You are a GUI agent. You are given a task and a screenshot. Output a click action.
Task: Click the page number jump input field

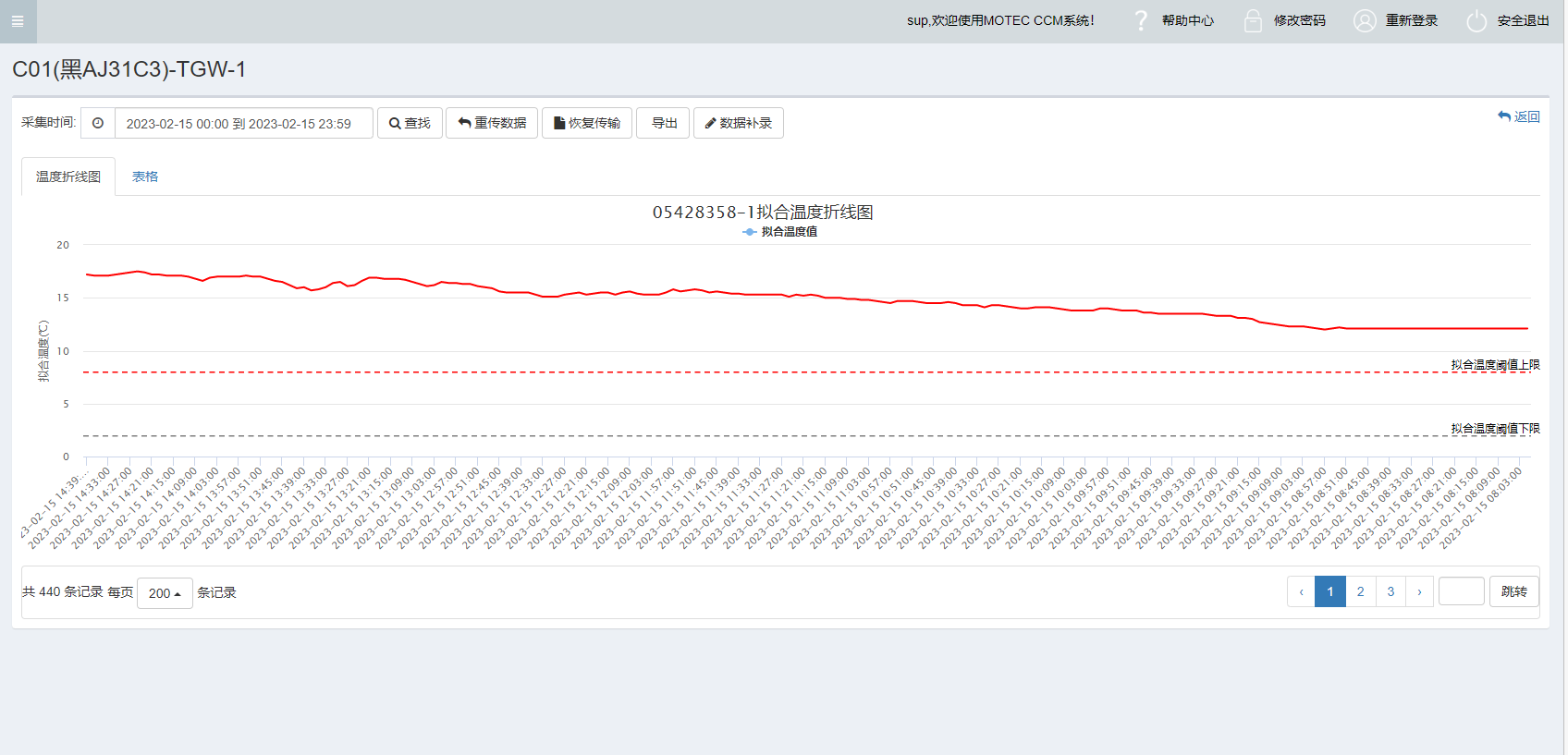tap(1461, 591)
